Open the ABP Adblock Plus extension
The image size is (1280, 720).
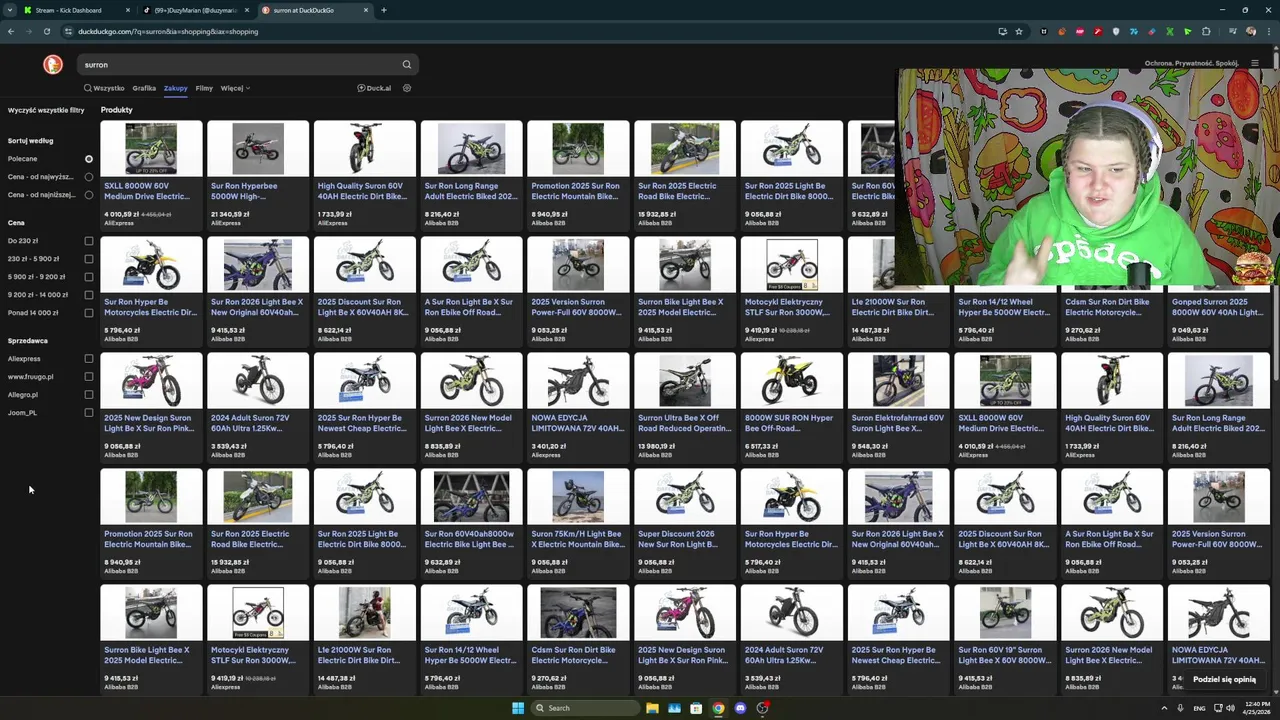(x=1080, y=31)
